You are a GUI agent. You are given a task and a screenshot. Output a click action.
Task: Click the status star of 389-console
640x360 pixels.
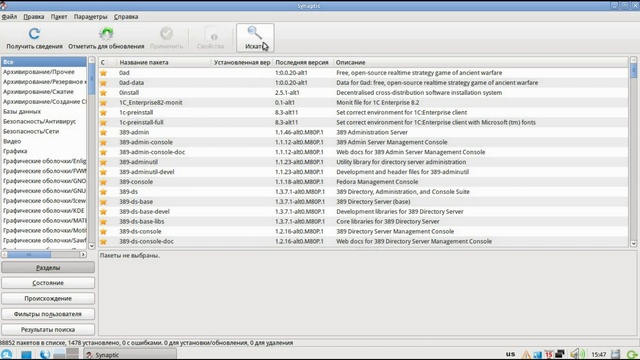pos(103,182)
